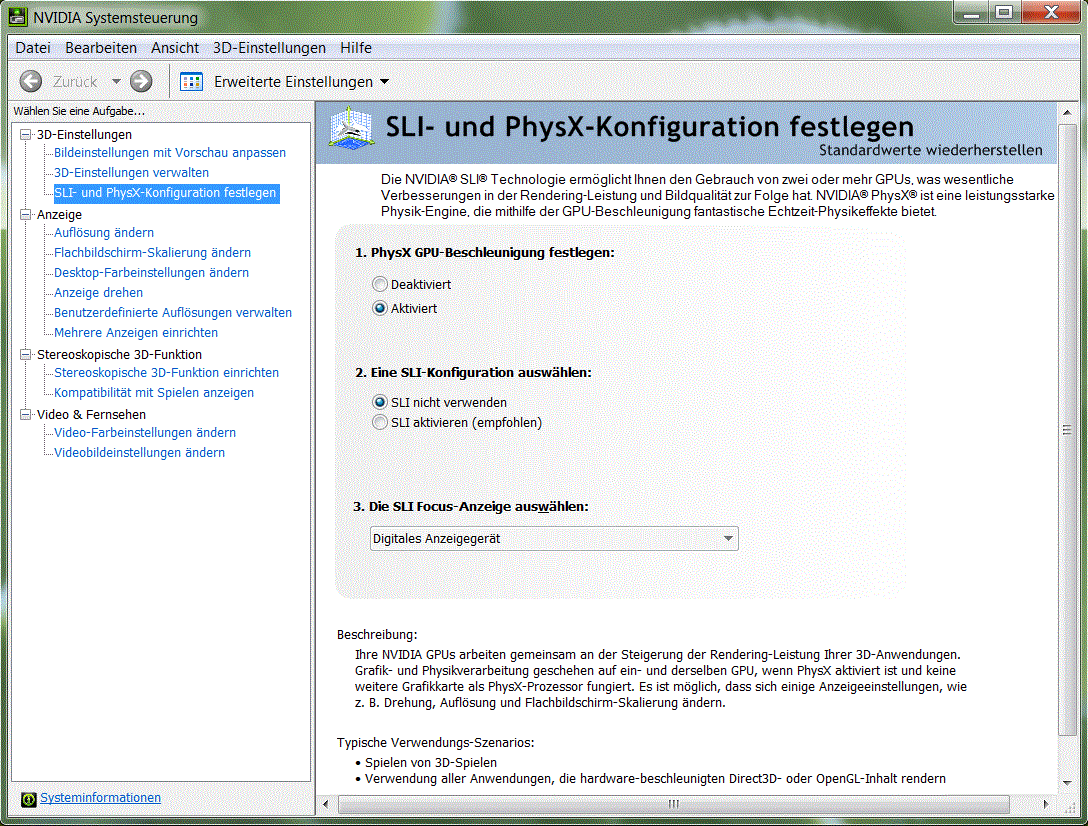Open Mehrere Anzeigen einrichten
Screen dimensions: 1088x826
point(136,333)
